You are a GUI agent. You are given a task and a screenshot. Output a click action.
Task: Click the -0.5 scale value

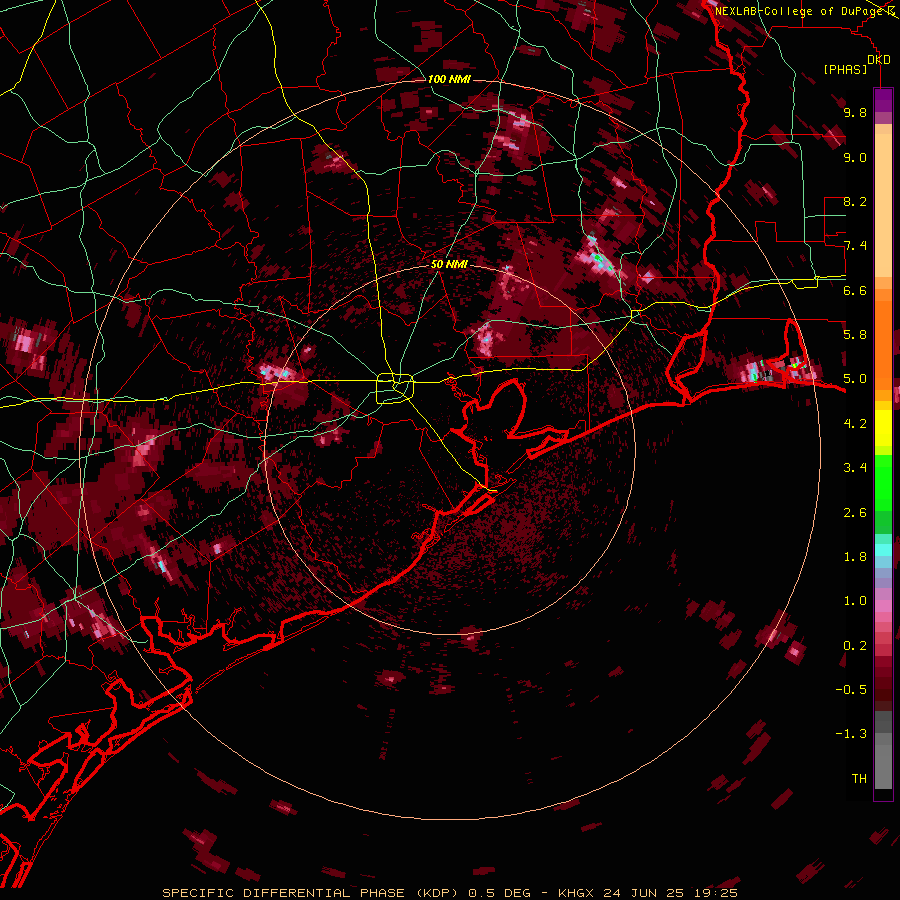click(851, 690)
